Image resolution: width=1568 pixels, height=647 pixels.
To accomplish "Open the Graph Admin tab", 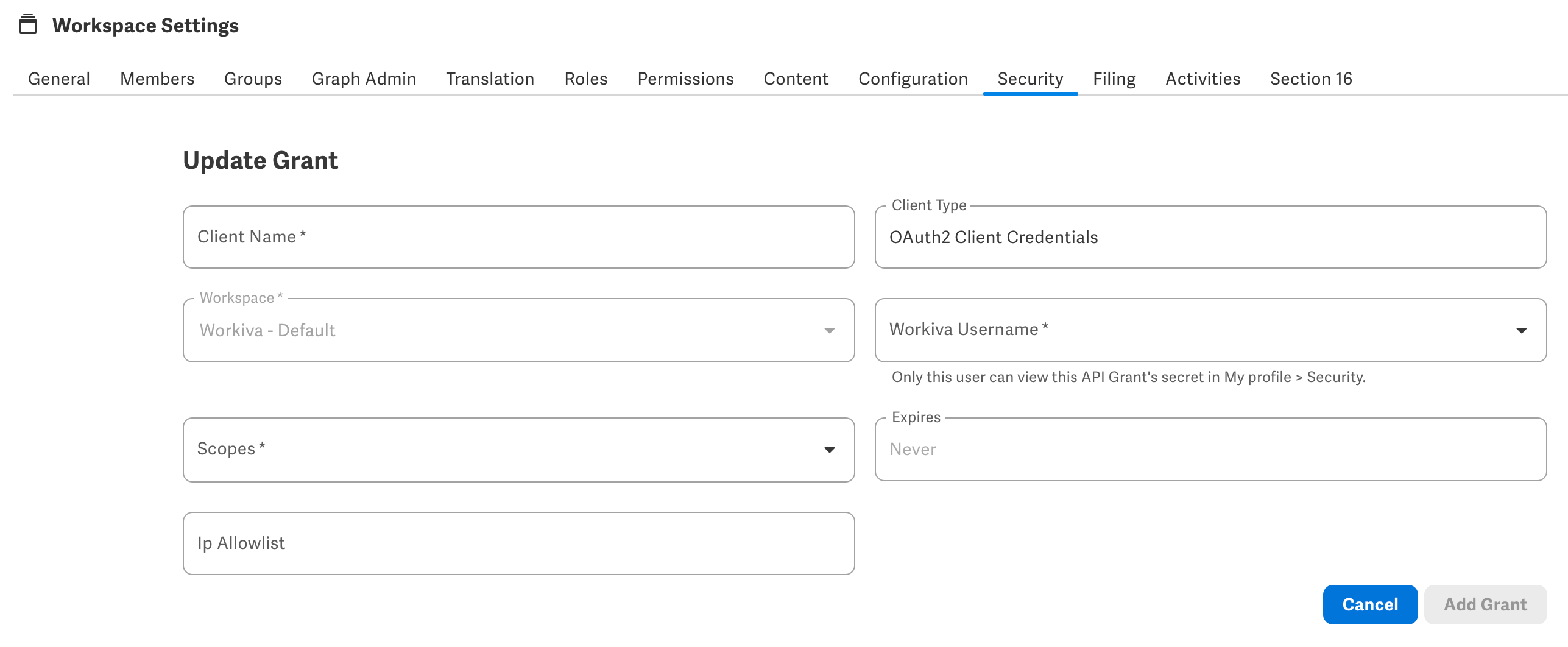I will point(364,79).
